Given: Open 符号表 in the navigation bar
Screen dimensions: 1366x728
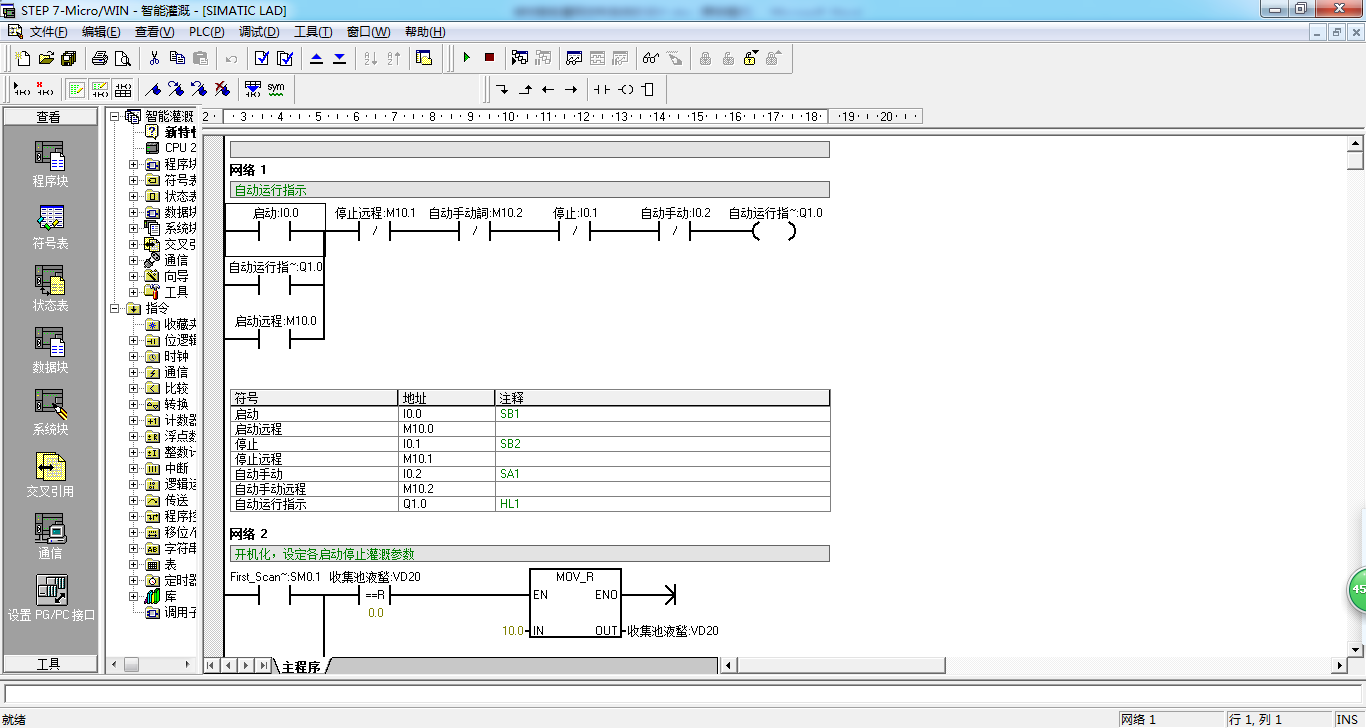Looking at the screenshot, I should pyautogui.click(x=50, y=227).
